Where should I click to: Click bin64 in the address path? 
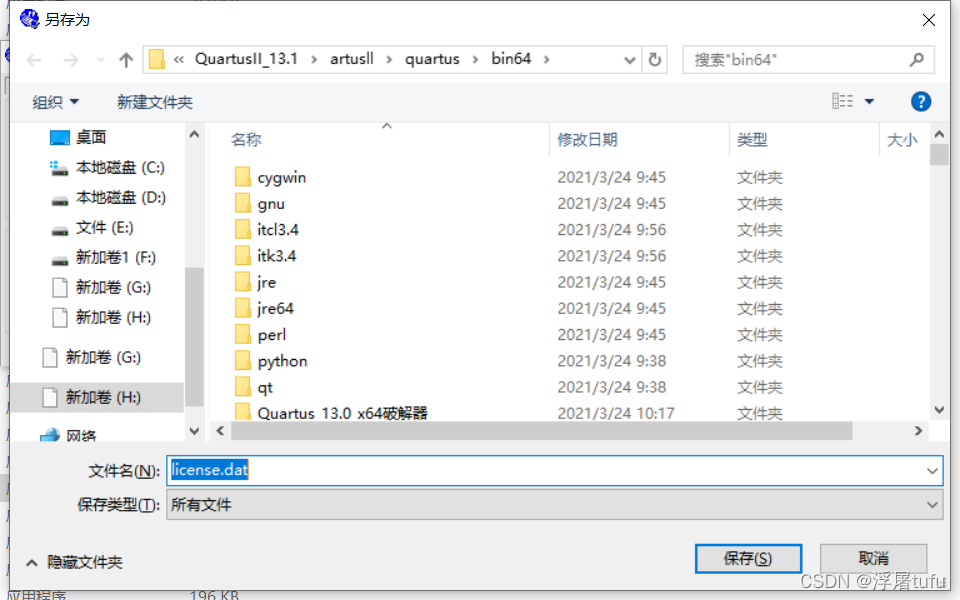click(511, 59)
